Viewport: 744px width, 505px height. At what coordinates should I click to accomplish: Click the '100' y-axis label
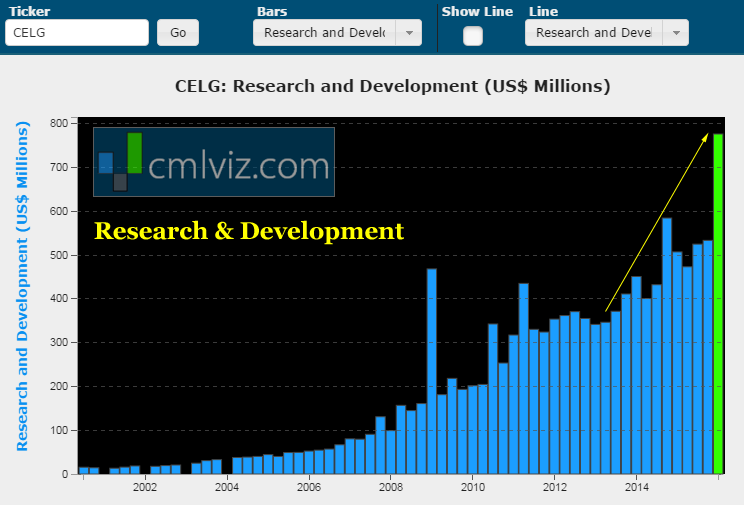59,430
